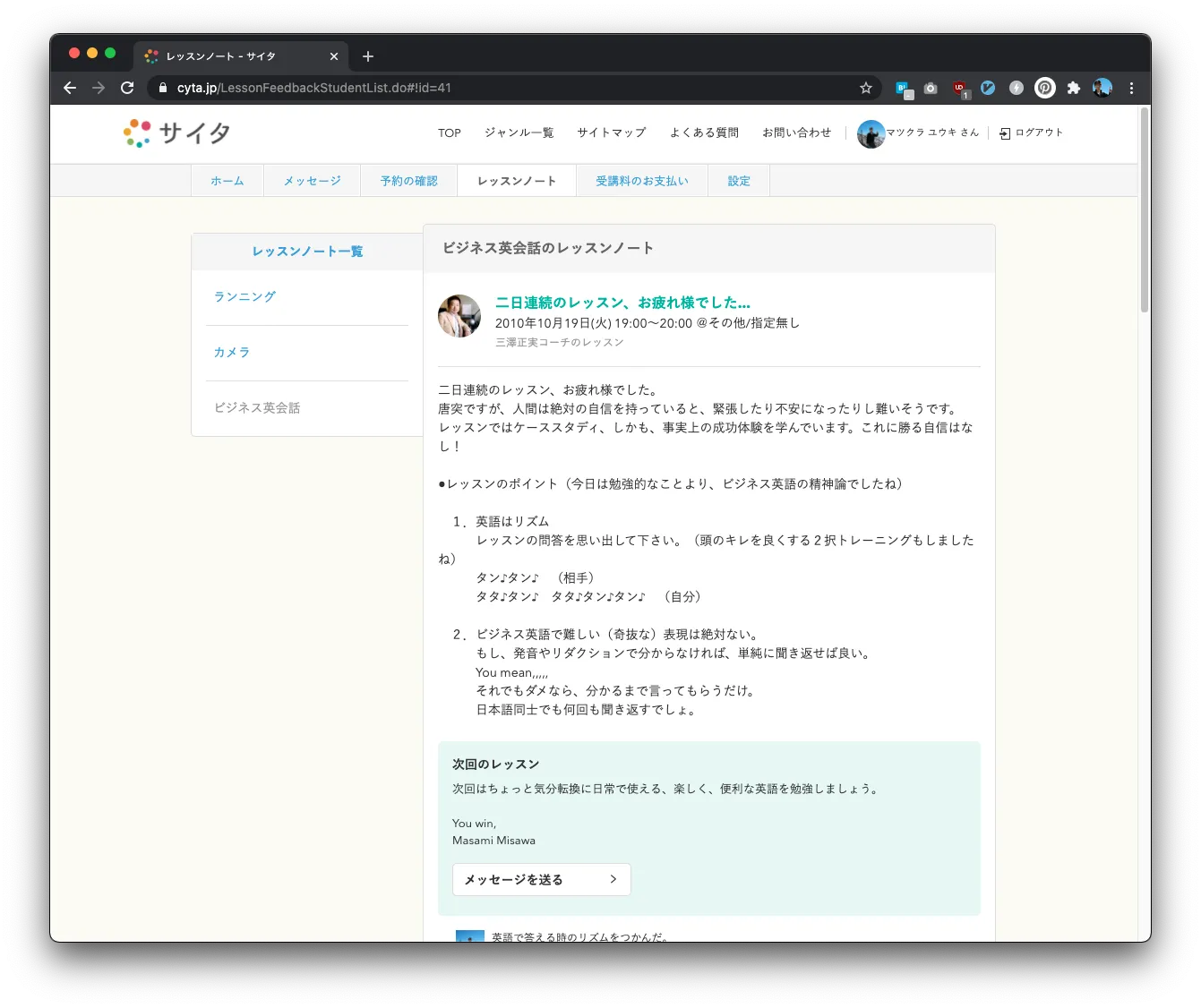
Task: Click the Pinterest extension icon
Action: (x=1044, y=88)
